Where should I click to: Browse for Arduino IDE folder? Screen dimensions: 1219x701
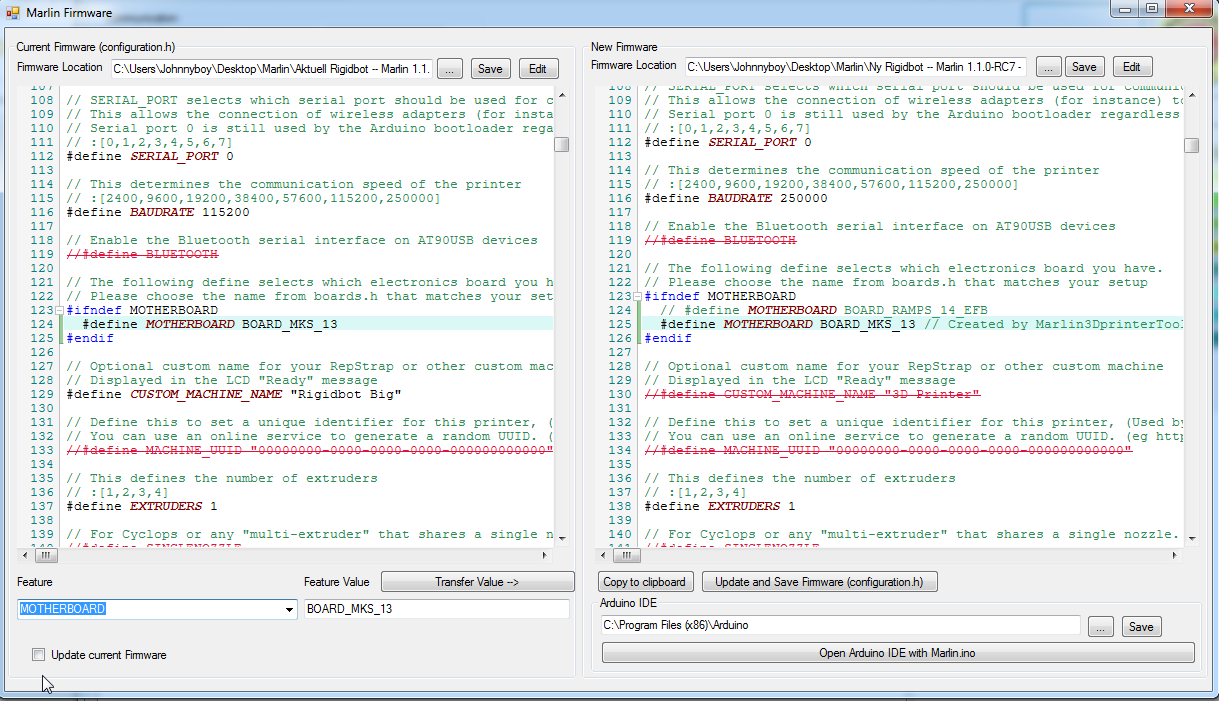click(1100, 627)
